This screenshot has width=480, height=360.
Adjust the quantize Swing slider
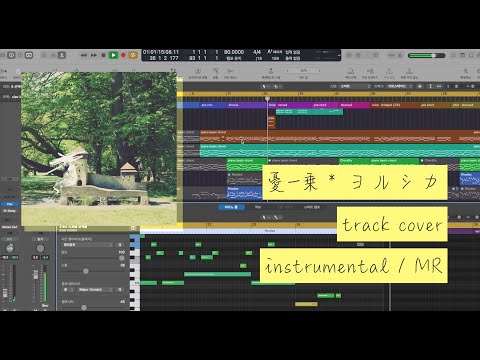[86, 271]
